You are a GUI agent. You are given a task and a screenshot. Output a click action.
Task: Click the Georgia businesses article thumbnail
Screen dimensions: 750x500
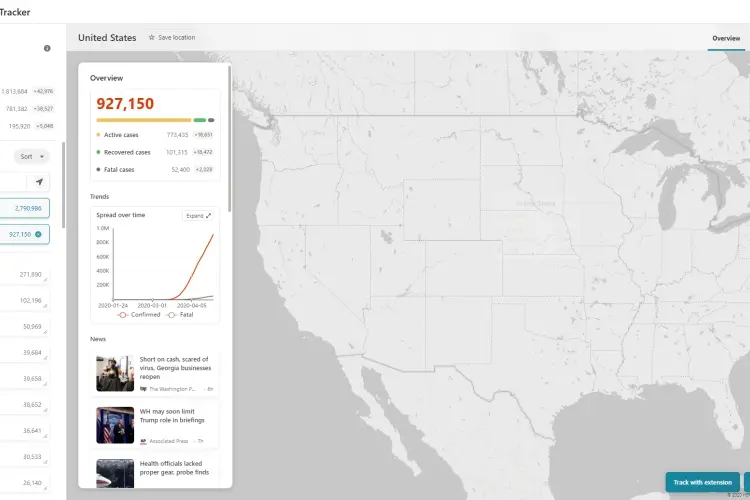115,373
